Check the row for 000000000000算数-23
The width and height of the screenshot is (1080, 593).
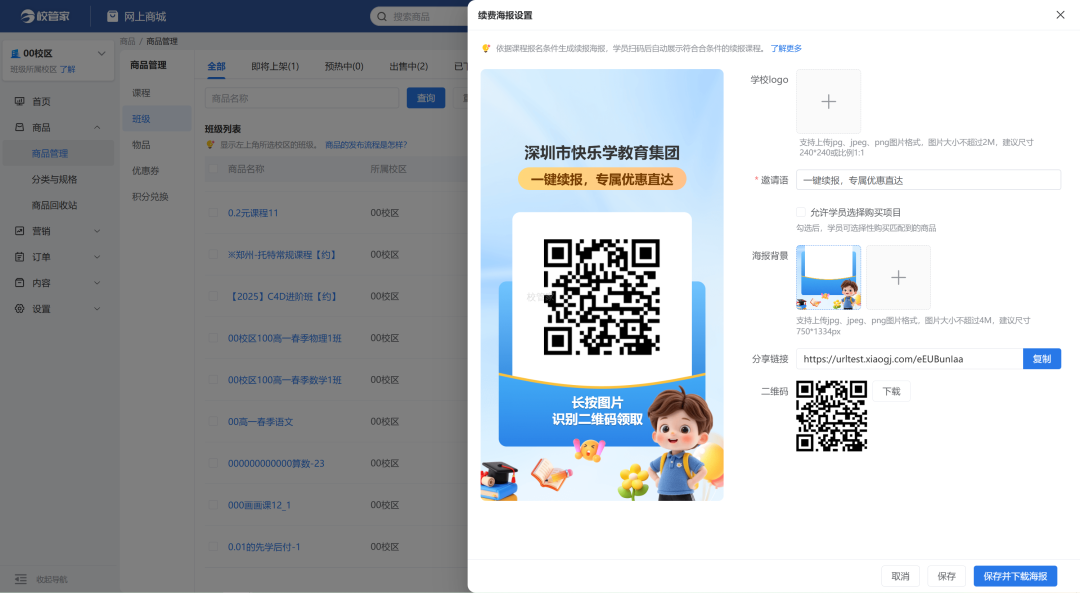click(213, 463)
